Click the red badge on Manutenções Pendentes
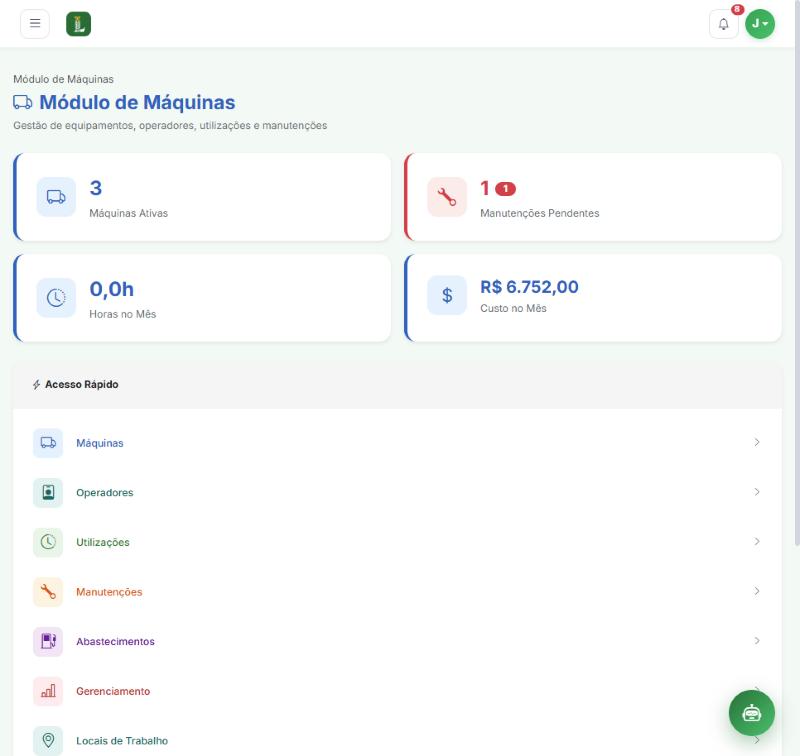Image resolution: width=800 pixels, height=756 pixels. [506, 189]
